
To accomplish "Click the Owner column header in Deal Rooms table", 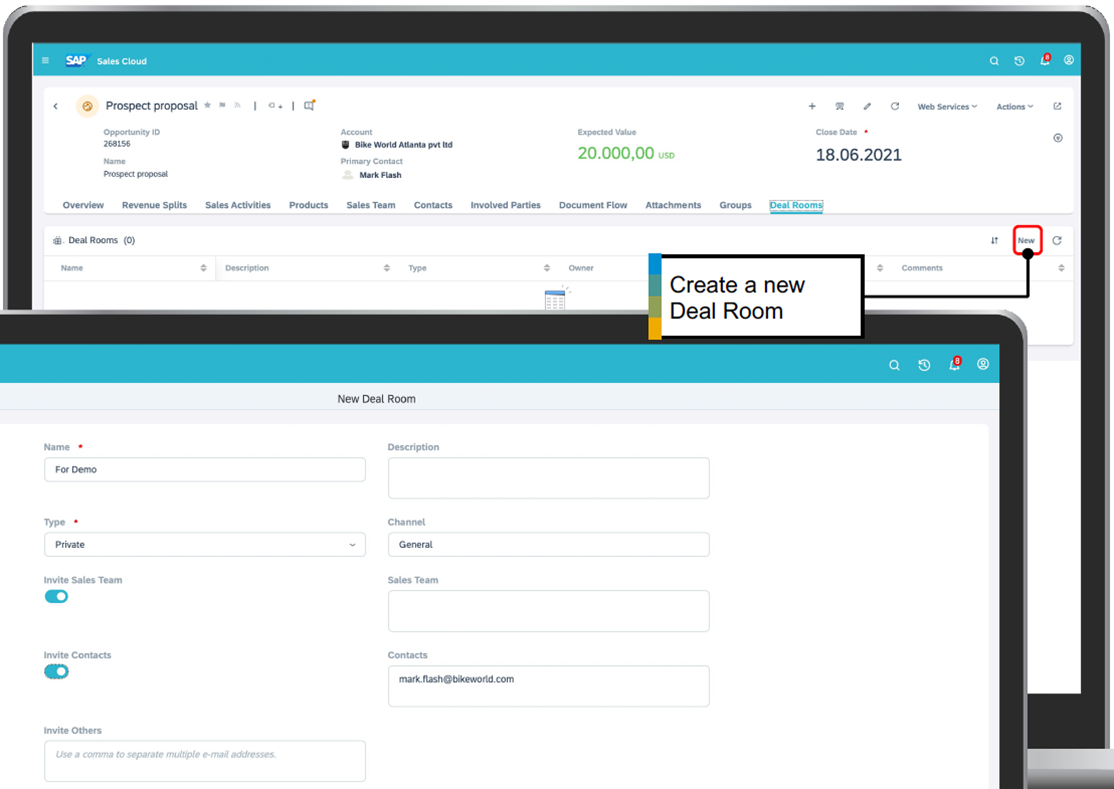I will pos(580,268).
